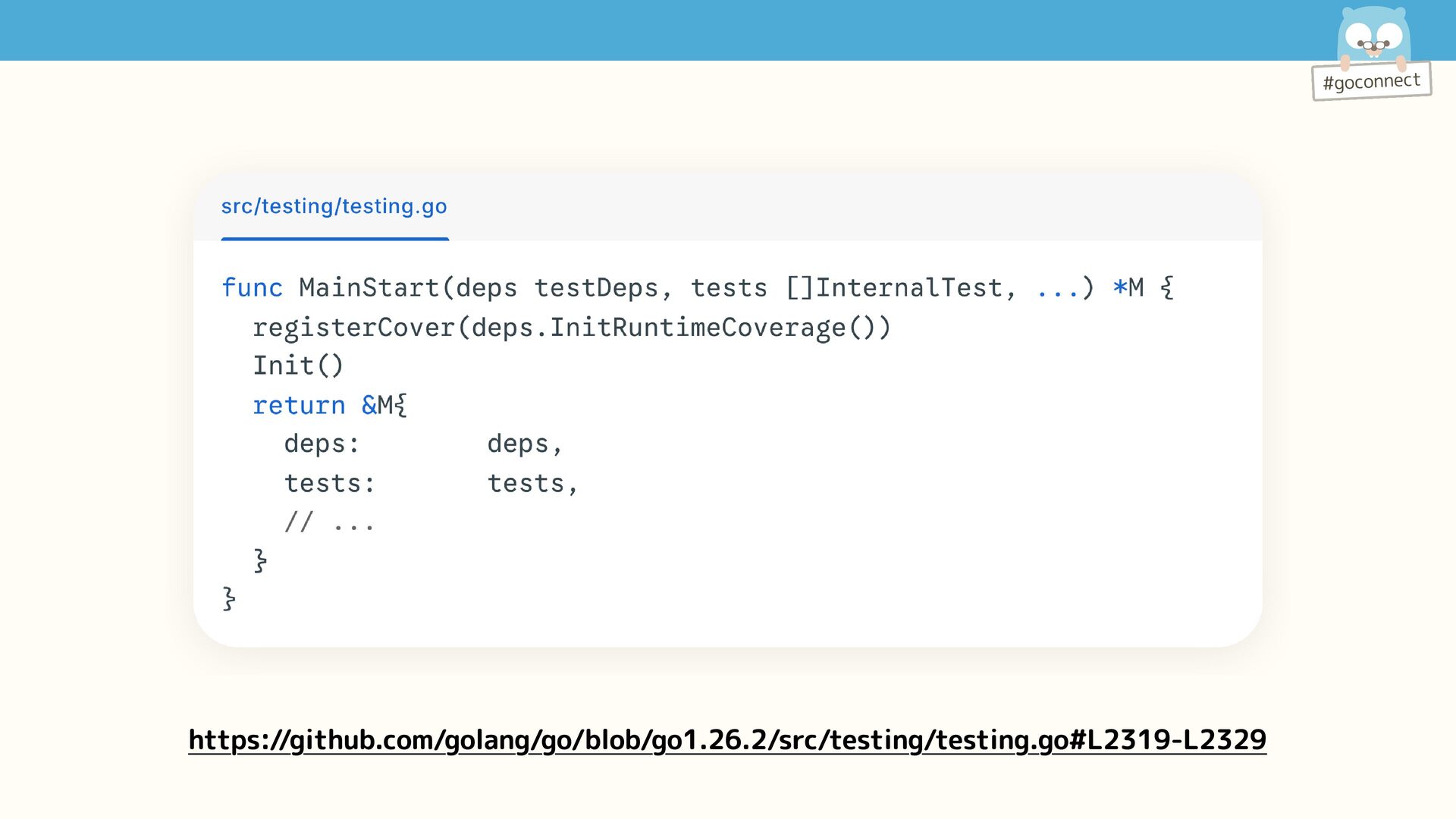Open the GitHub testing.go source link
The height and width of the screenshot is (819, 1456).
727,740
